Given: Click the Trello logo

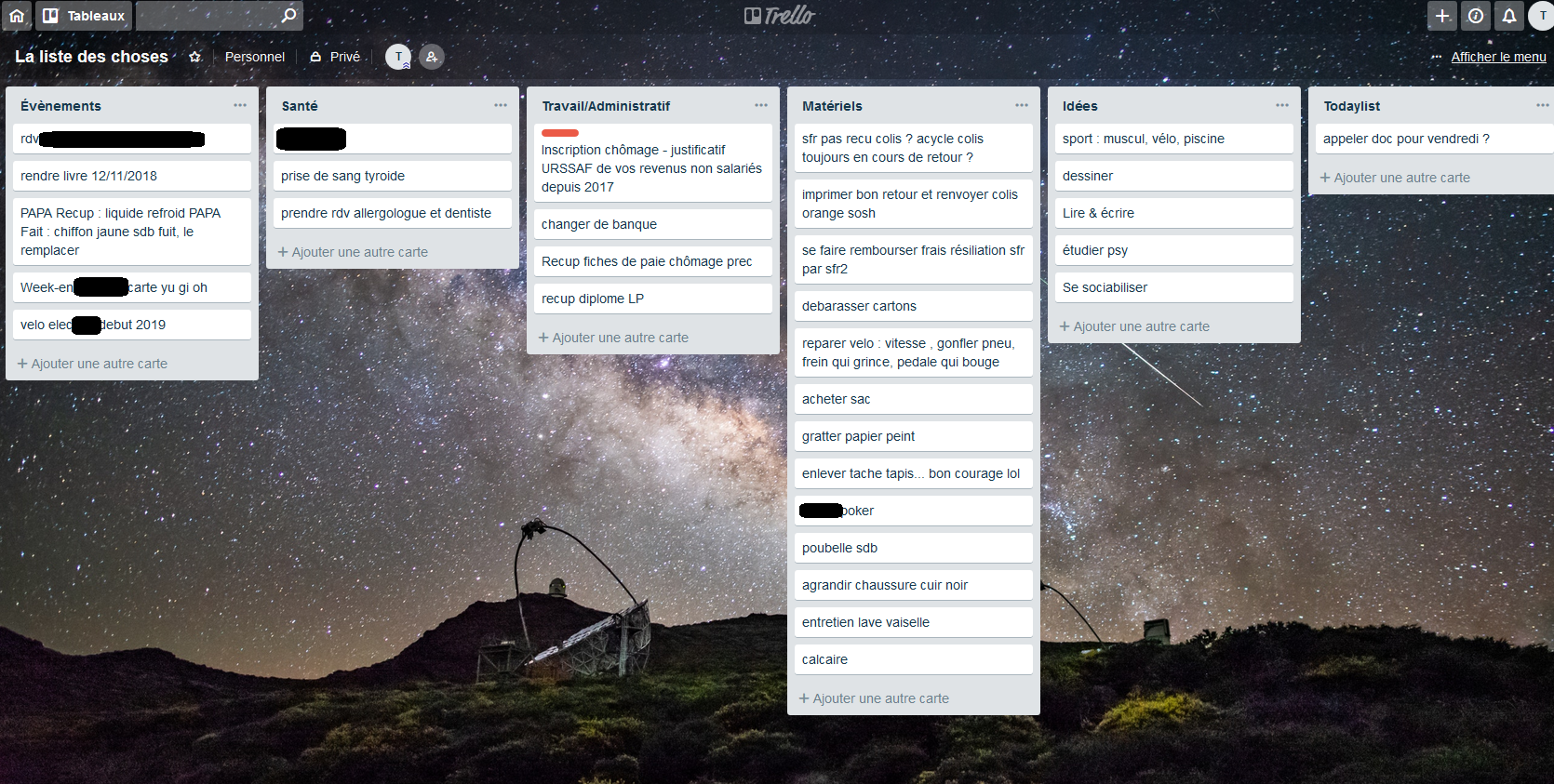Looking at the screenshot, I should point(780,15).
